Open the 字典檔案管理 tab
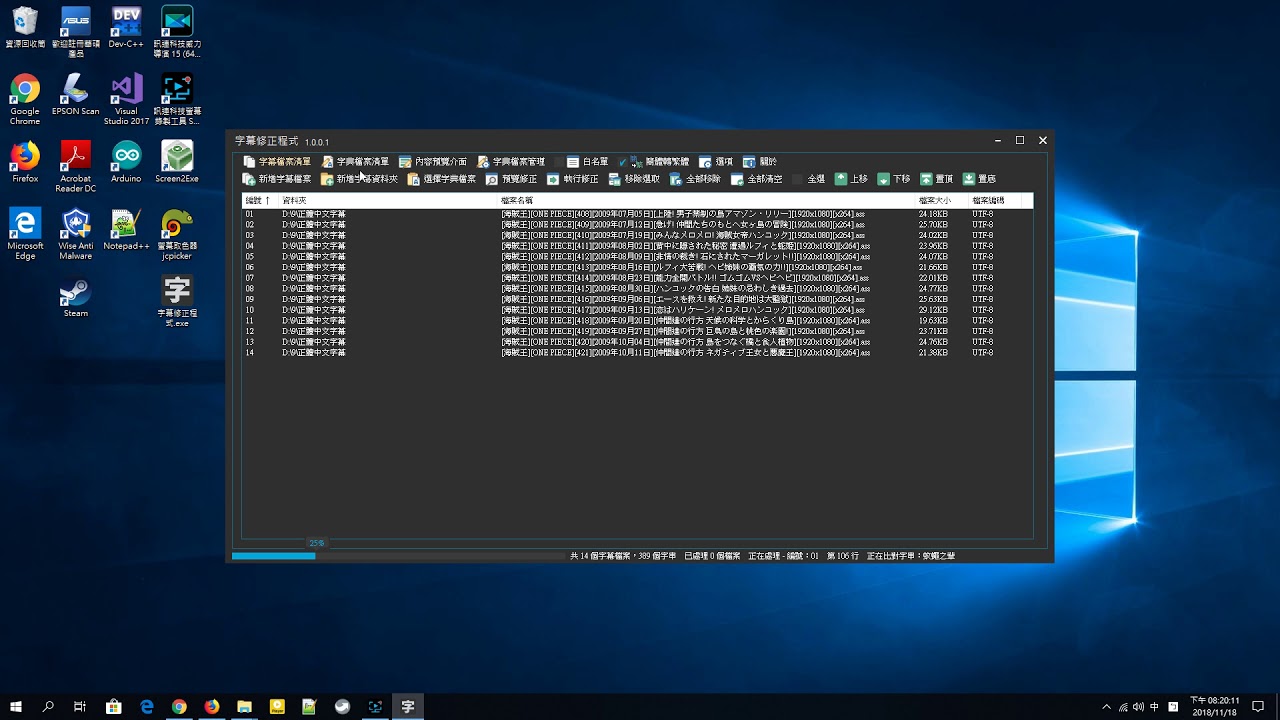 (x=512, y=161)
